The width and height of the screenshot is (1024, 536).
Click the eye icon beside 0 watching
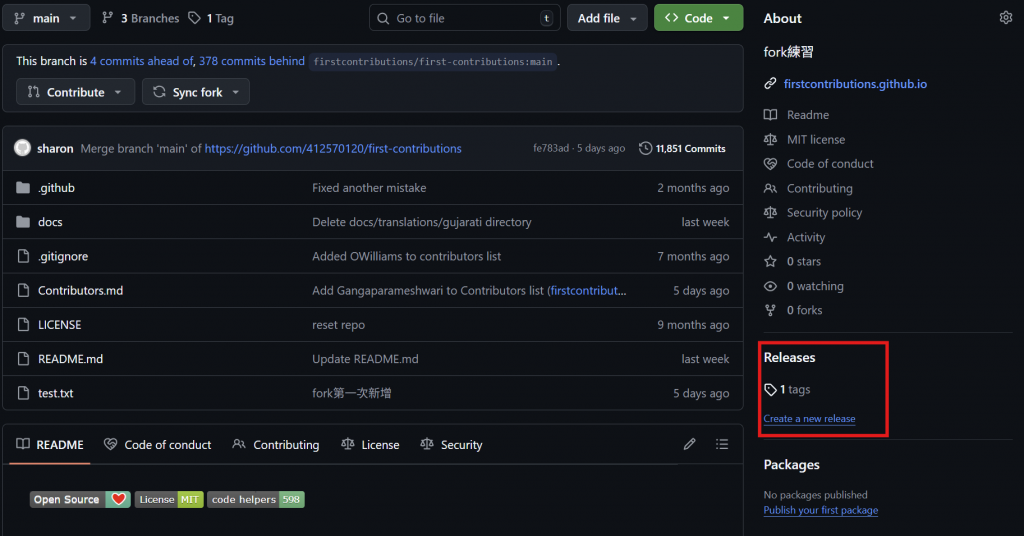(x=771, y=286)
